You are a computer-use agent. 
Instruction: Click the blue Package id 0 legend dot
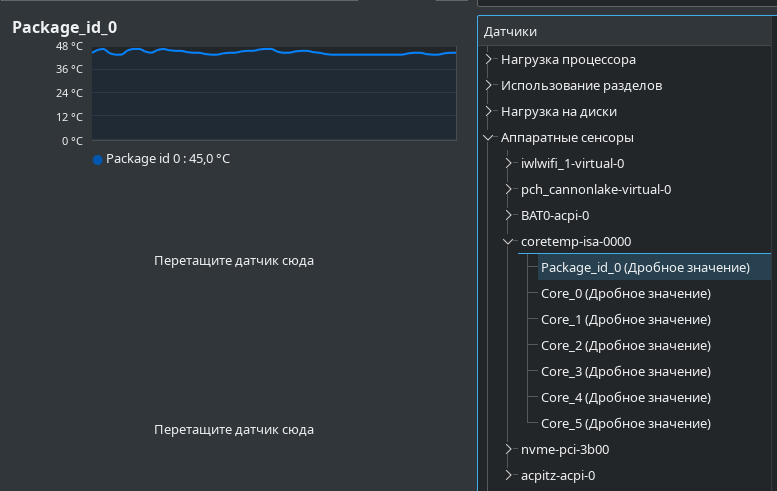click(98, 160)
